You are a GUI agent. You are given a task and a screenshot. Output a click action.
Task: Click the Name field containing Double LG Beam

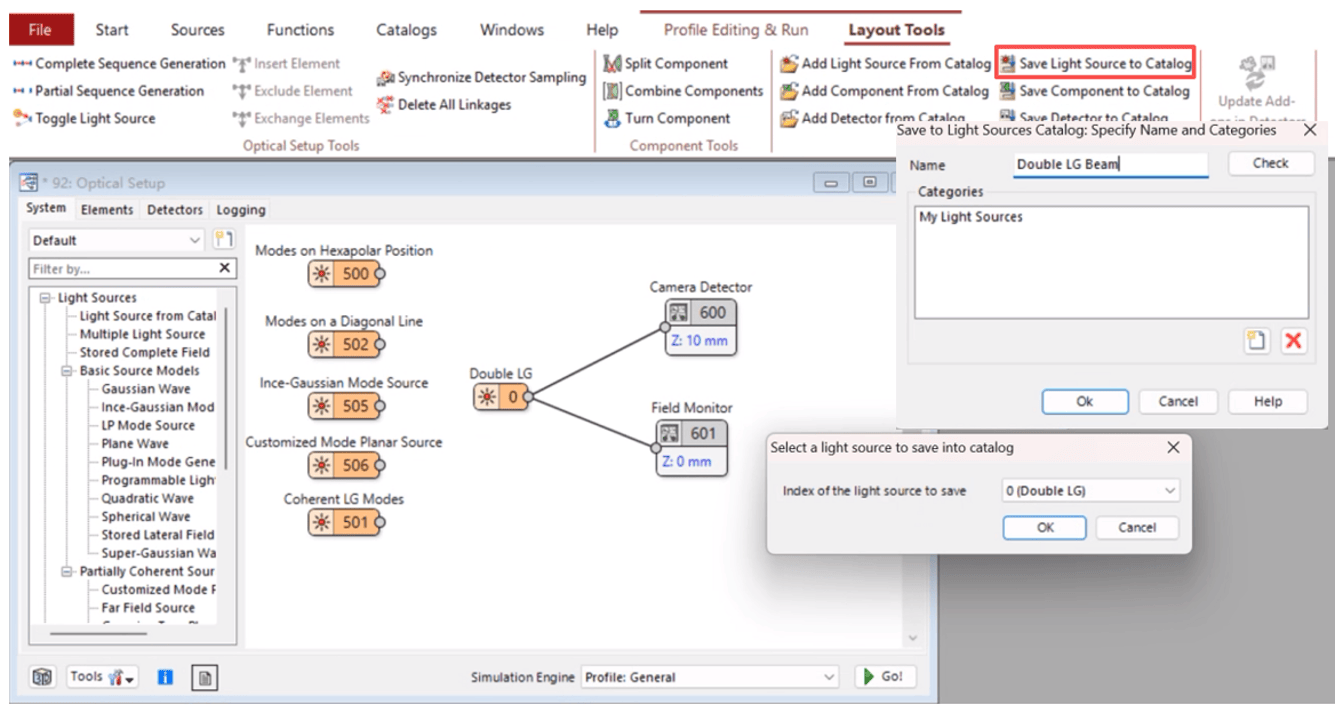(x=1110, y=163)
